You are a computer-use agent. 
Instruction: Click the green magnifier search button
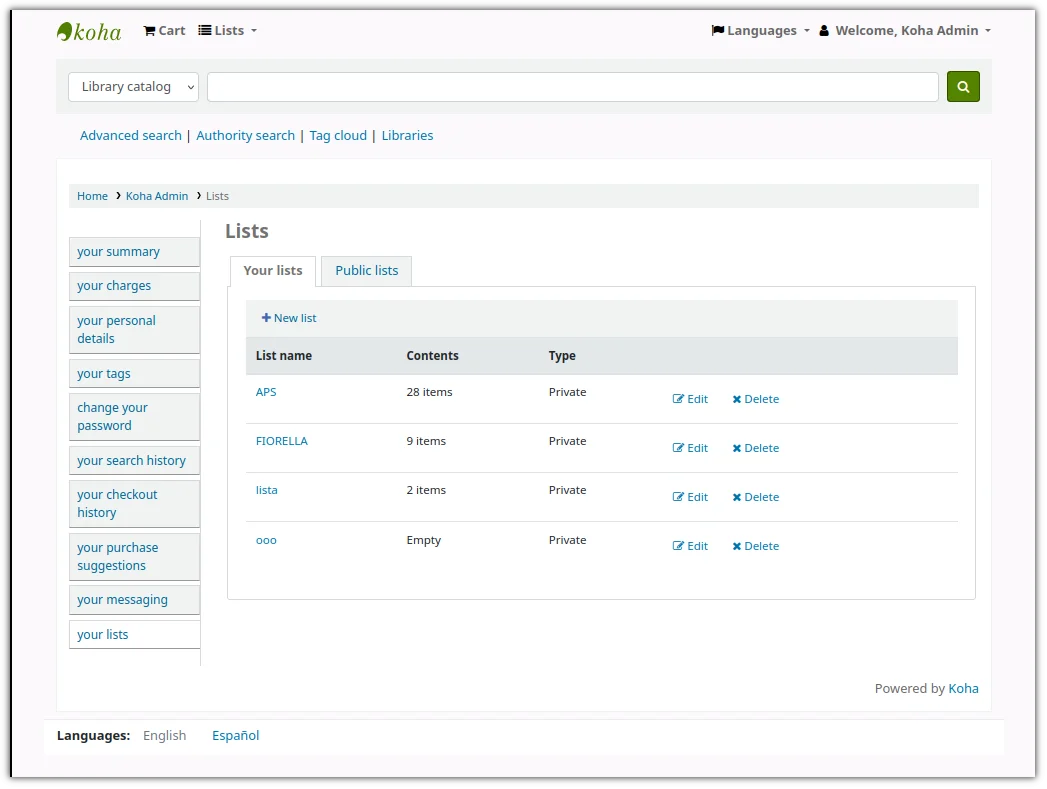click(x=962, y=87)
